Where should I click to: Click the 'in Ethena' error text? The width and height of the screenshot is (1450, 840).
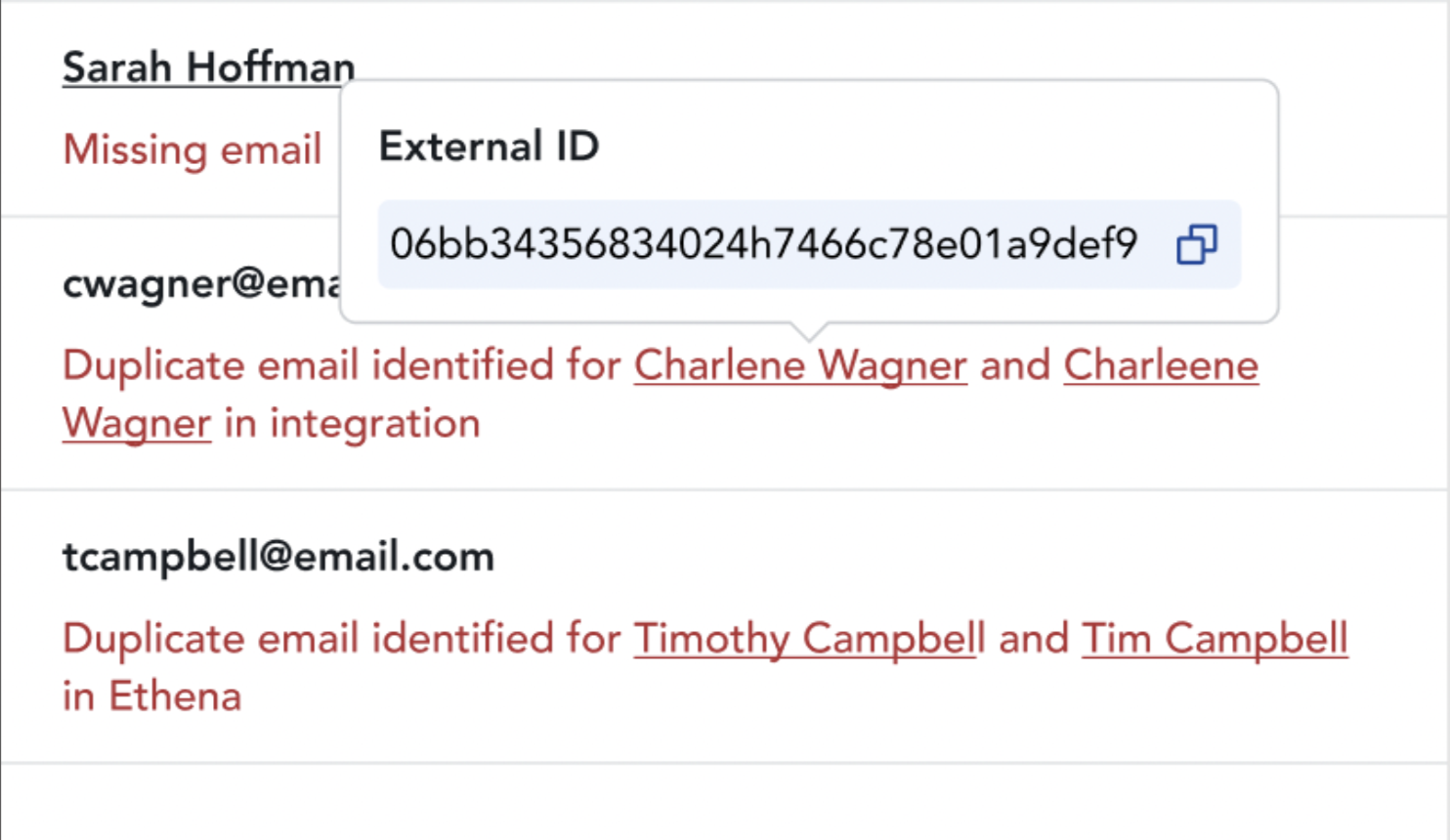151,697
